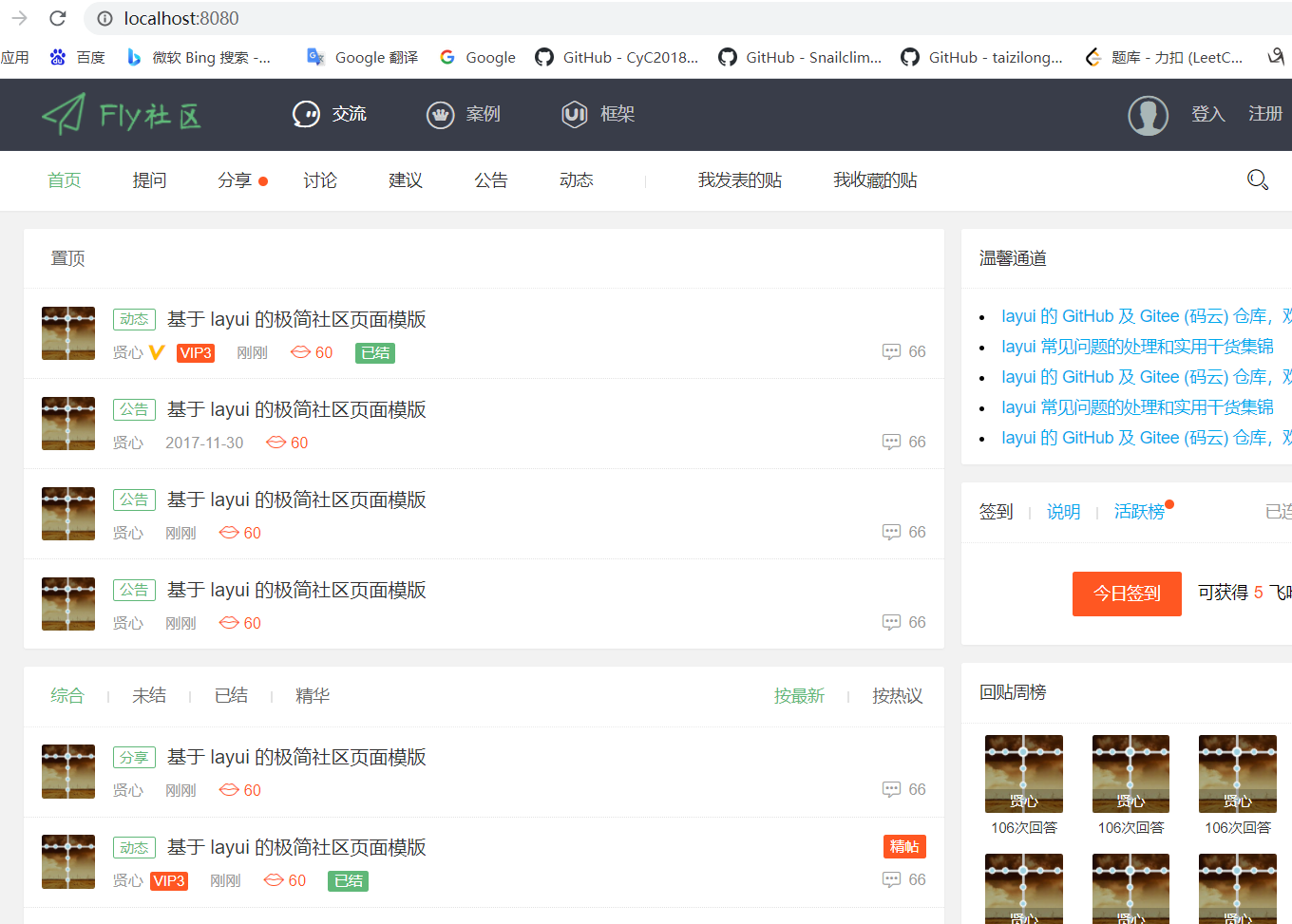
Task: Filter posts by 精华
Action: [x=313, y=696]
